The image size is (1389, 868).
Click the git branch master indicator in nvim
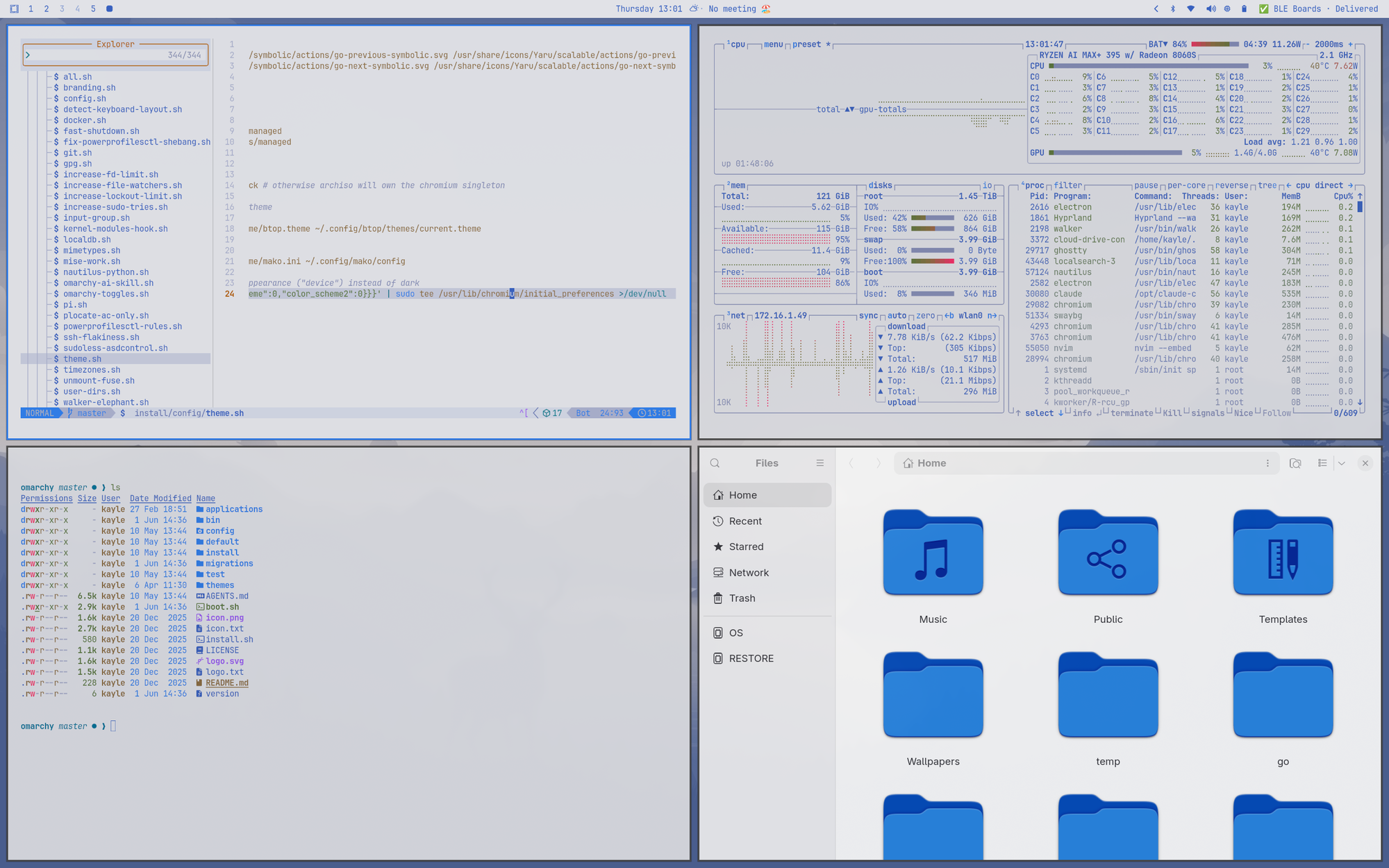tap(88, 413)
